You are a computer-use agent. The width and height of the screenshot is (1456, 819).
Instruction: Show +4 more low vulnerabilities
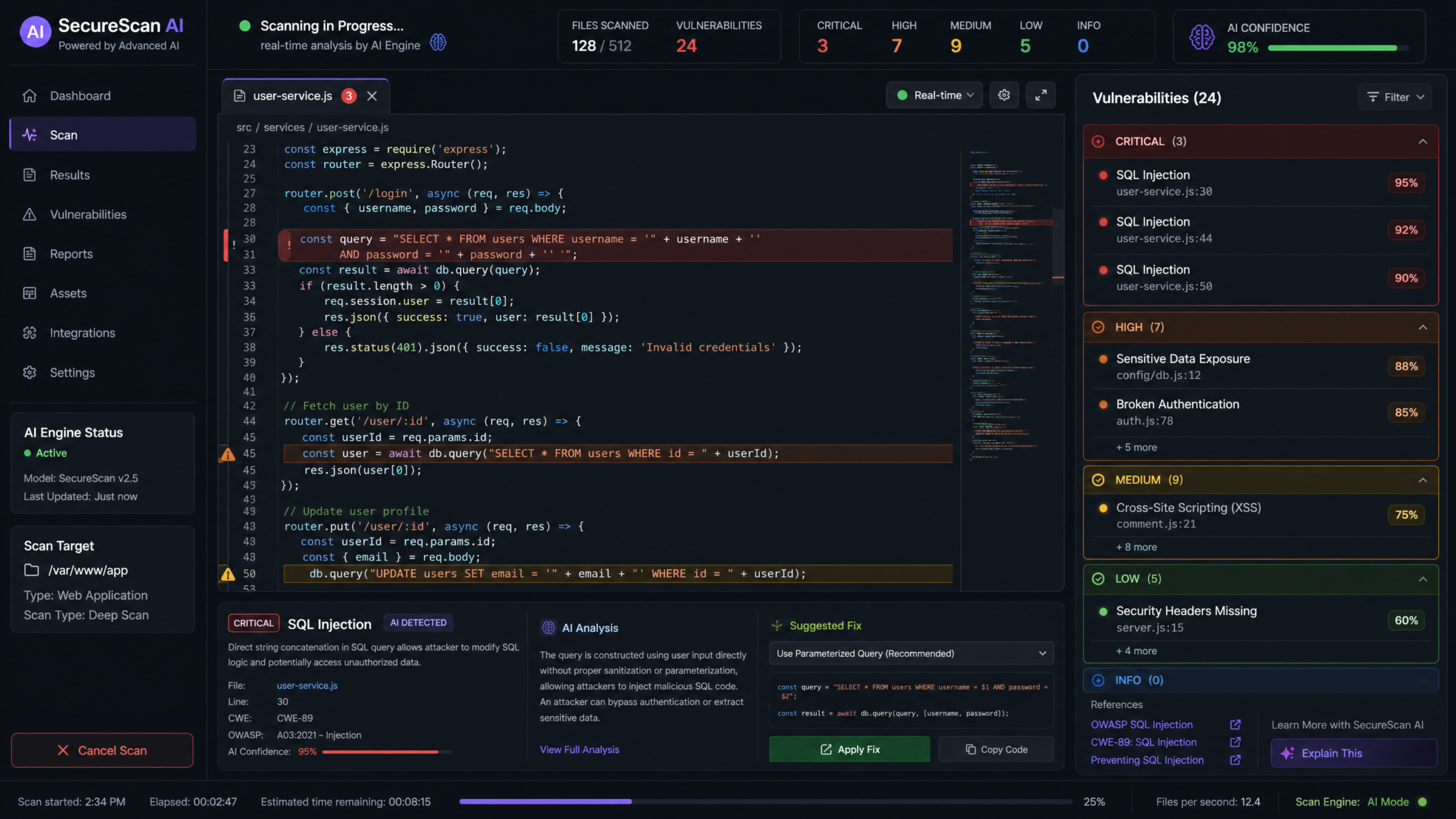[1136, 651]
